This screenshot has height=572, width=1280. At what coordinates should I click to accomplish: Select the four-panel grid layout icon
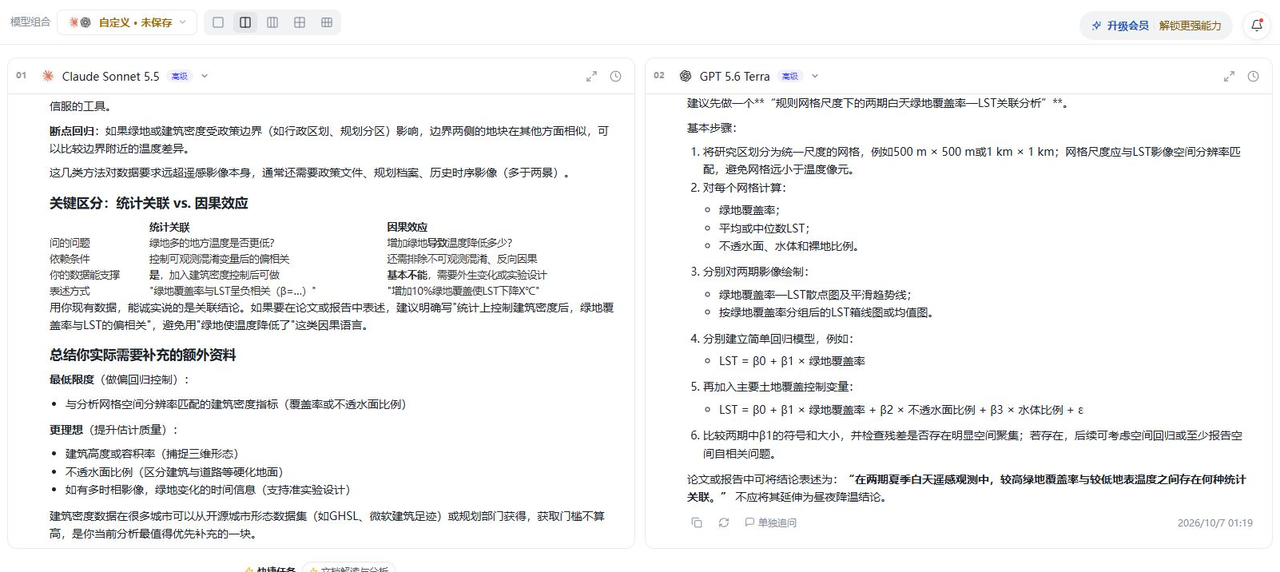click(x=299, y=22)
